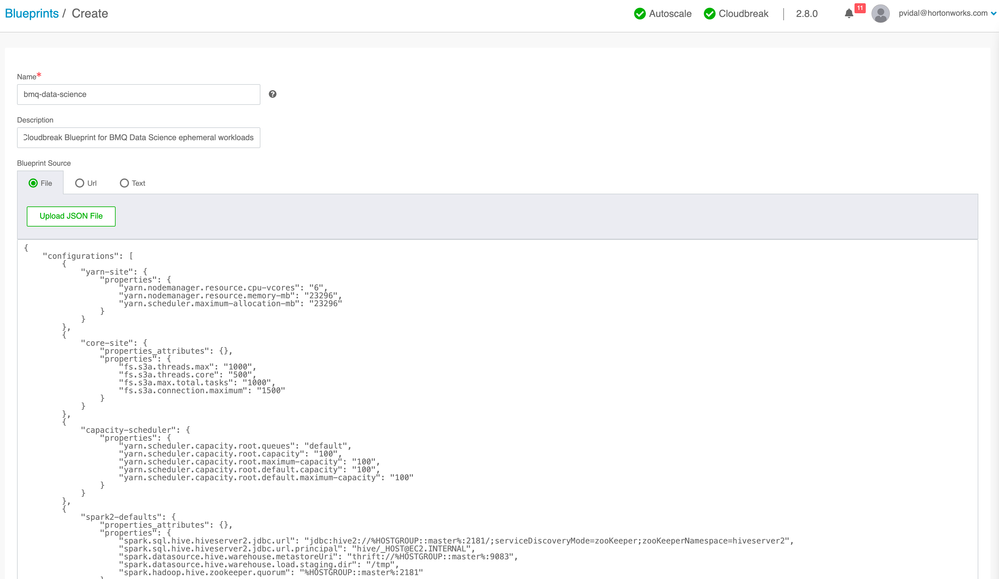Click inside the Description input field

coord(140,137)
